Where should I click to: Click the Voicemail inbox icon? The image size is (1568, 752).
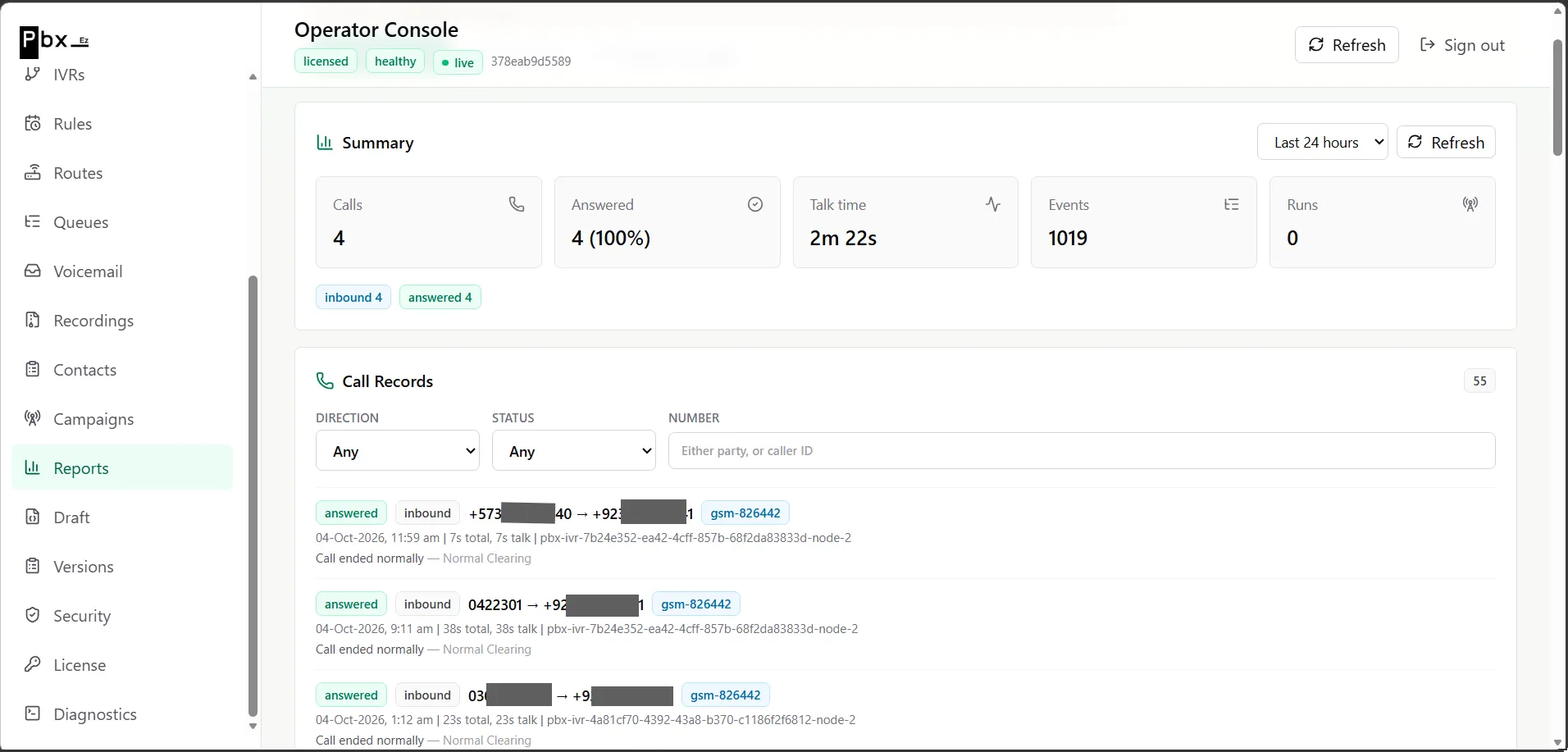tap(33, 271)
